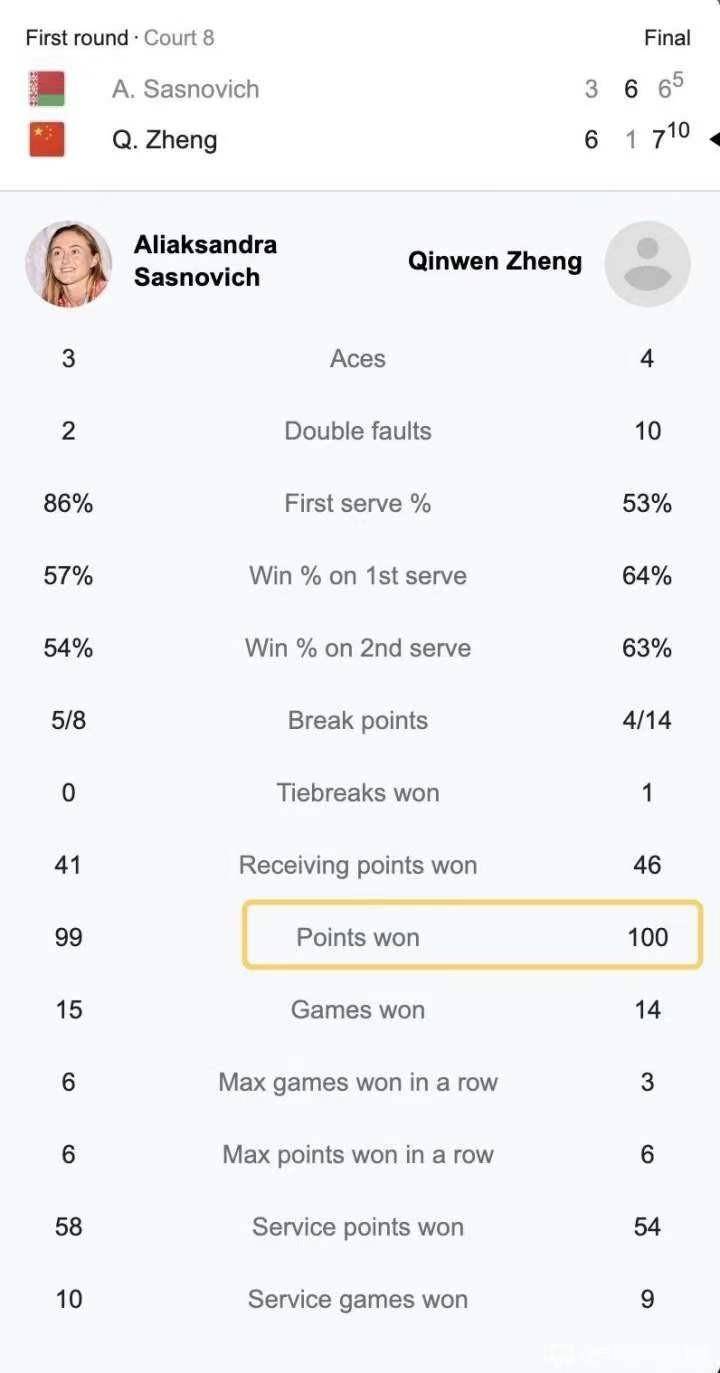Viewport: 720px width, 1373px height.
Task: Click the Final status text
Action: 667,38
